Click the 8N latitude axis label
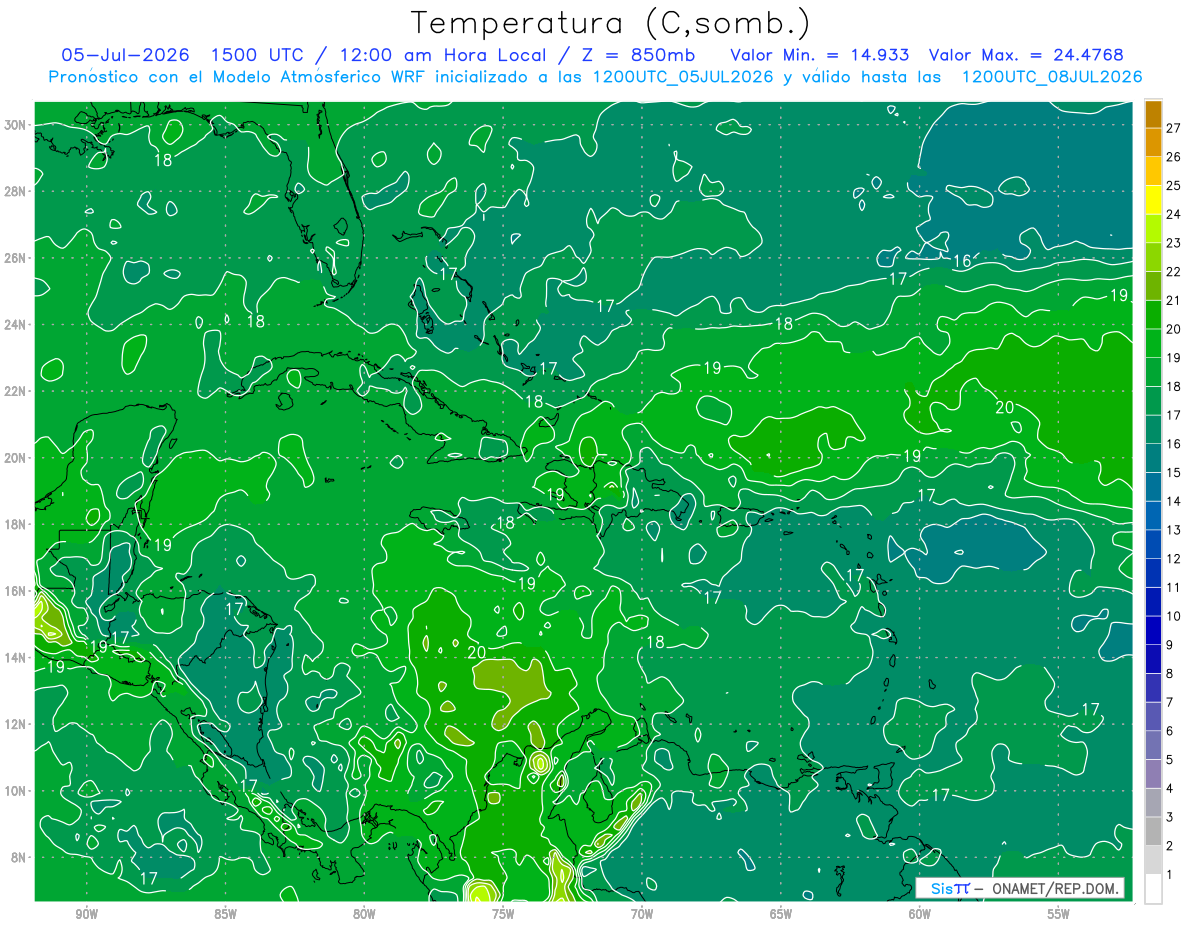1200x927 pixels. click(x=20, y=857)
